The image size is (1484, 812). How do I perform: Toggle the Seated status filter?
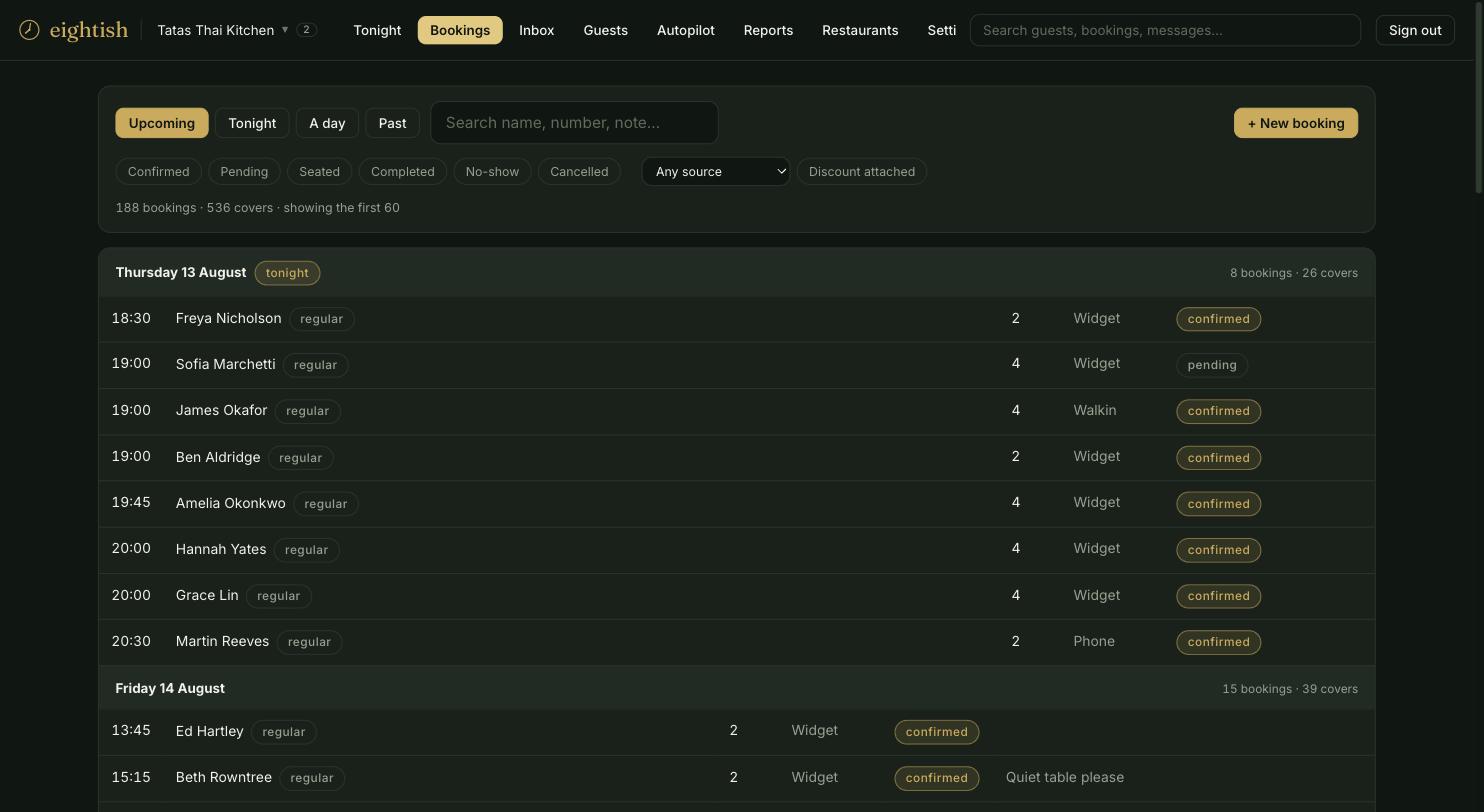(x=320, y=172)
